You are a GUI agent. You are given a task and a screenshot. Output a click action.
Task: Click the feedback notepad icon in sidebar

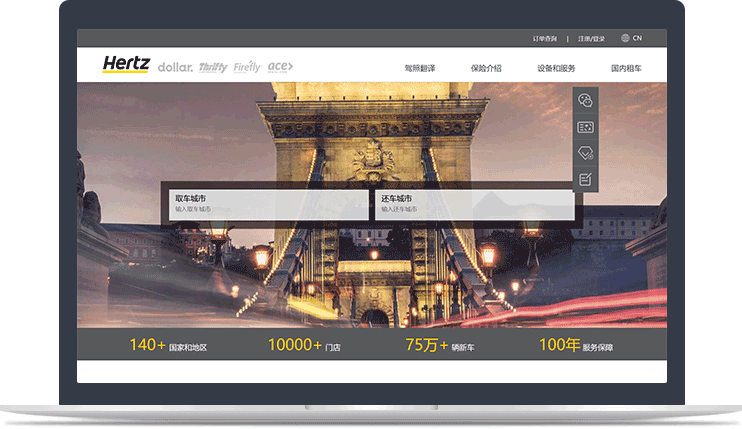click(x=586, y=179)
